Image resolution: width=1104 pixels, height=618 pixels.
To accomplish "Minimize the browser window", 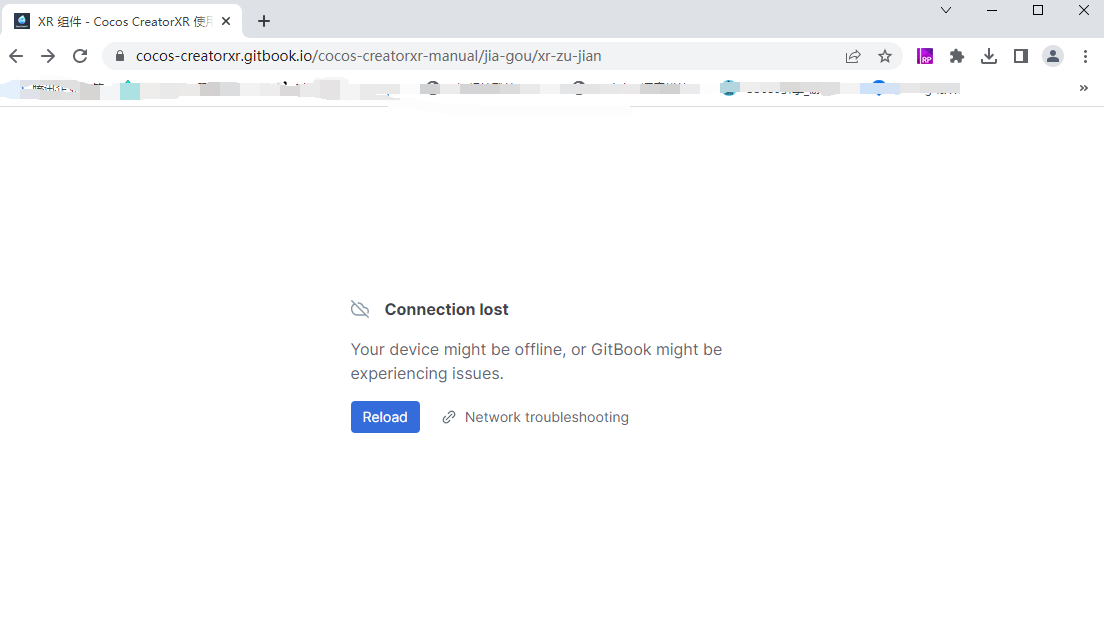I will [x=992, y=10].
